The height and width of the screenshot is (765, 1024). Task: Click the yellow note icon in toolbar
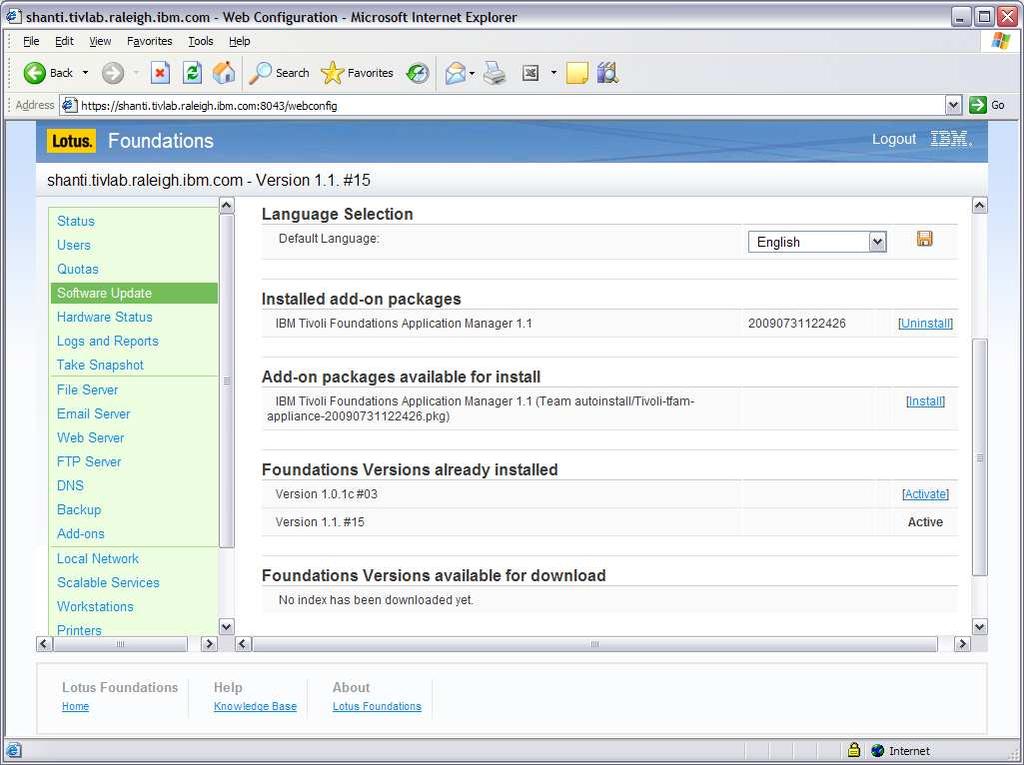pyautogui.click(x=577, y=73)
